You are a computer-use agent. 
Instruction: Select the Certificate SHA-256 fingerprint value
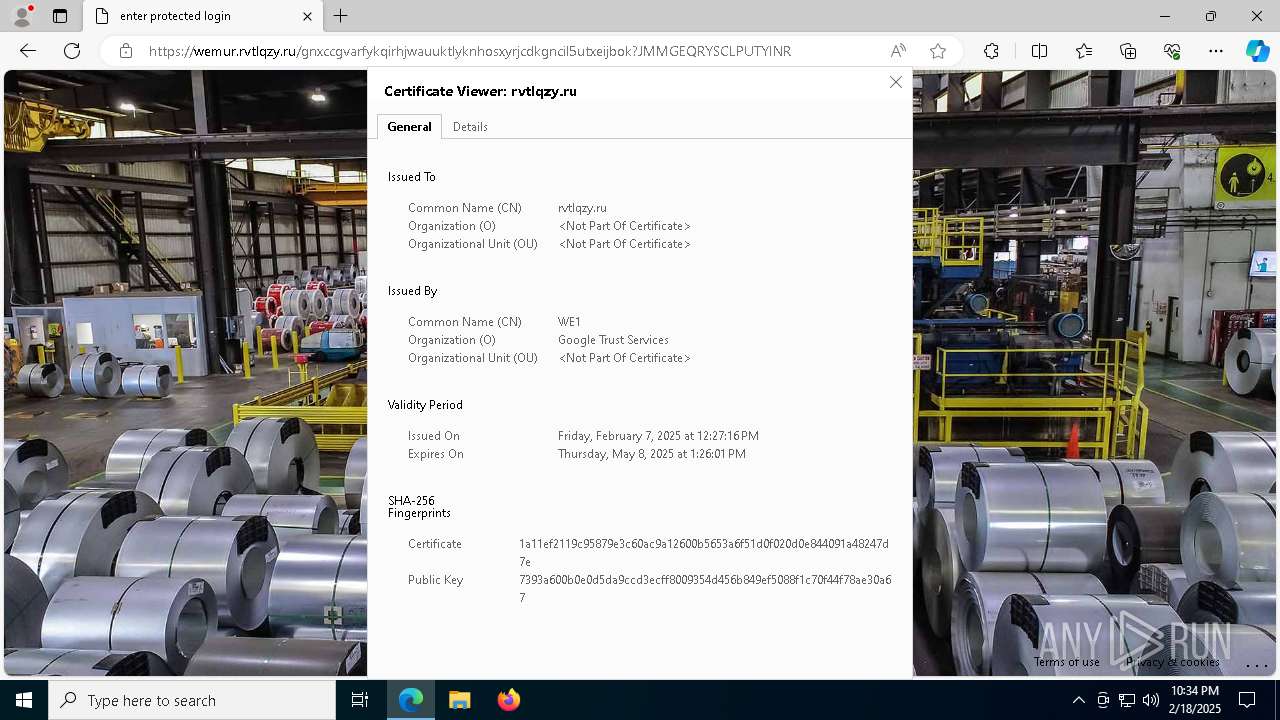704,553
